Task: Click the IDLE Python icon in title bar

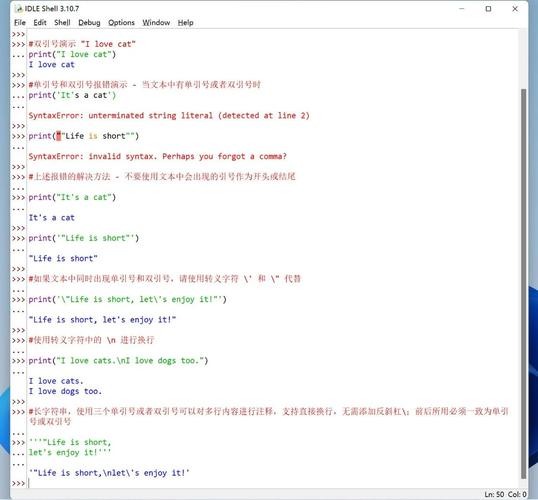Action: click(19, 9)
